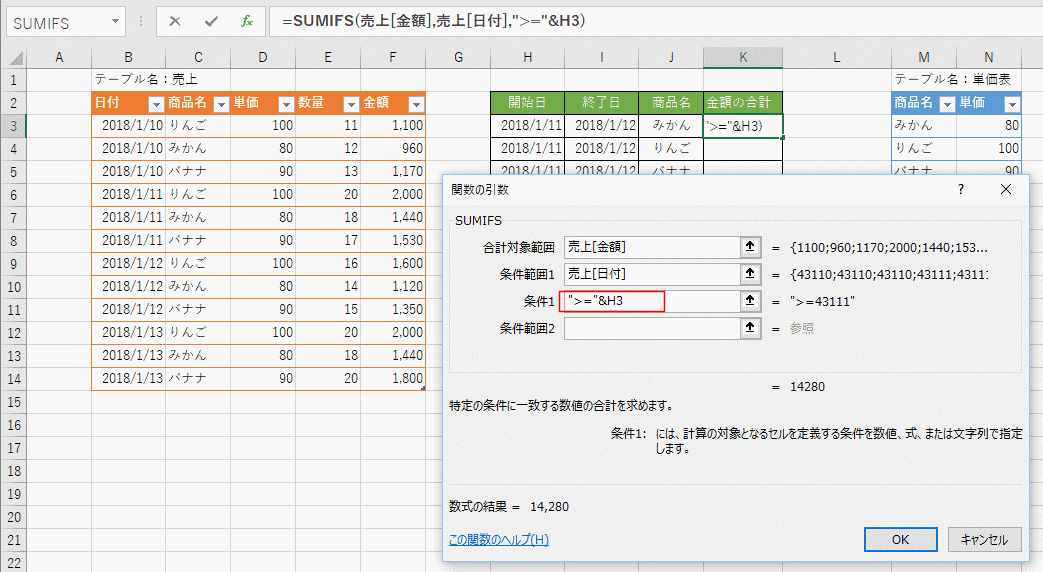Screen dimensions: 1043x572
Task: Click range selector icon beside 条件範囲2 field
Action: tap(747, 328)
